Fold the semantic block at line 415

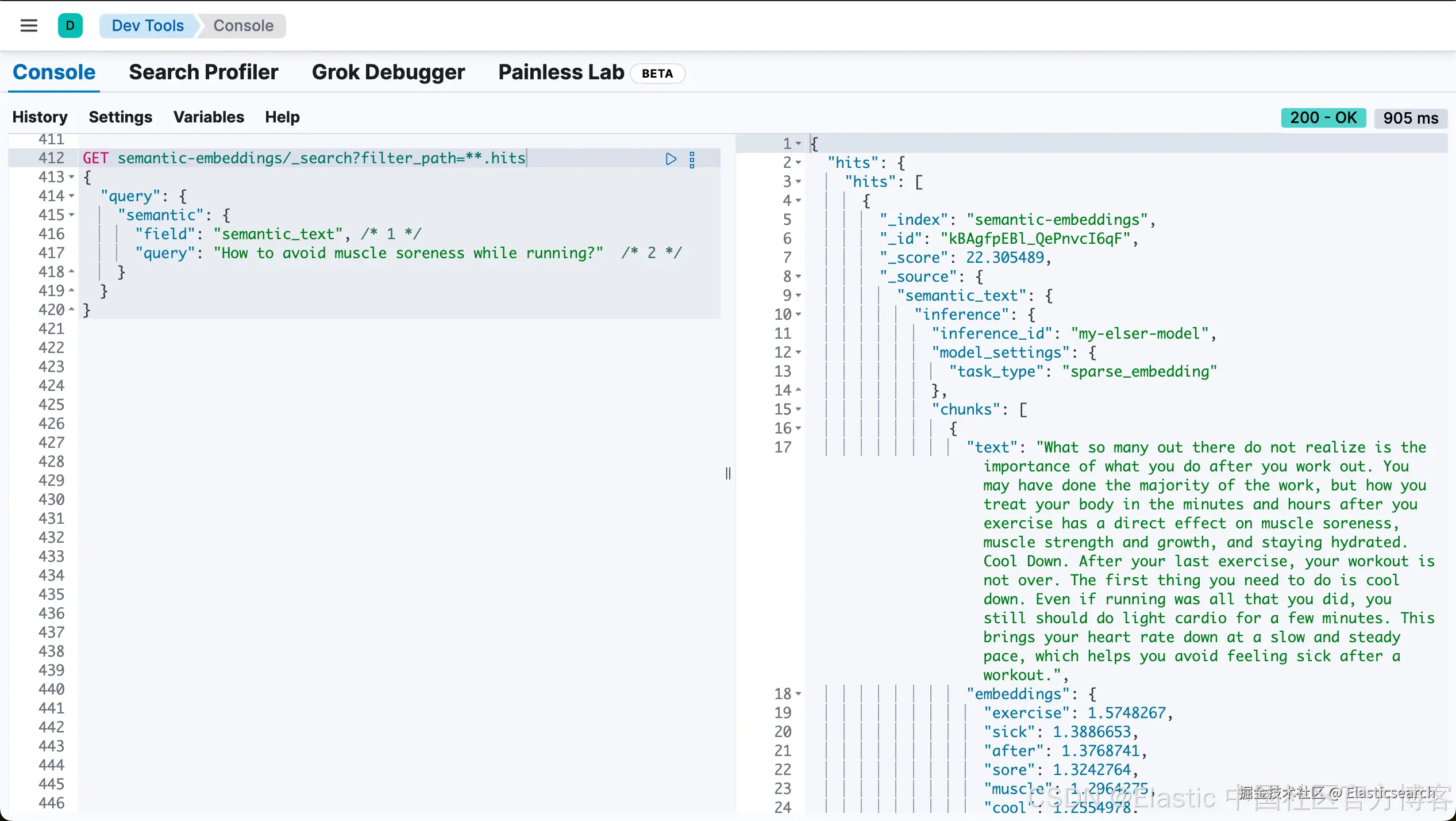coord(72,215)
